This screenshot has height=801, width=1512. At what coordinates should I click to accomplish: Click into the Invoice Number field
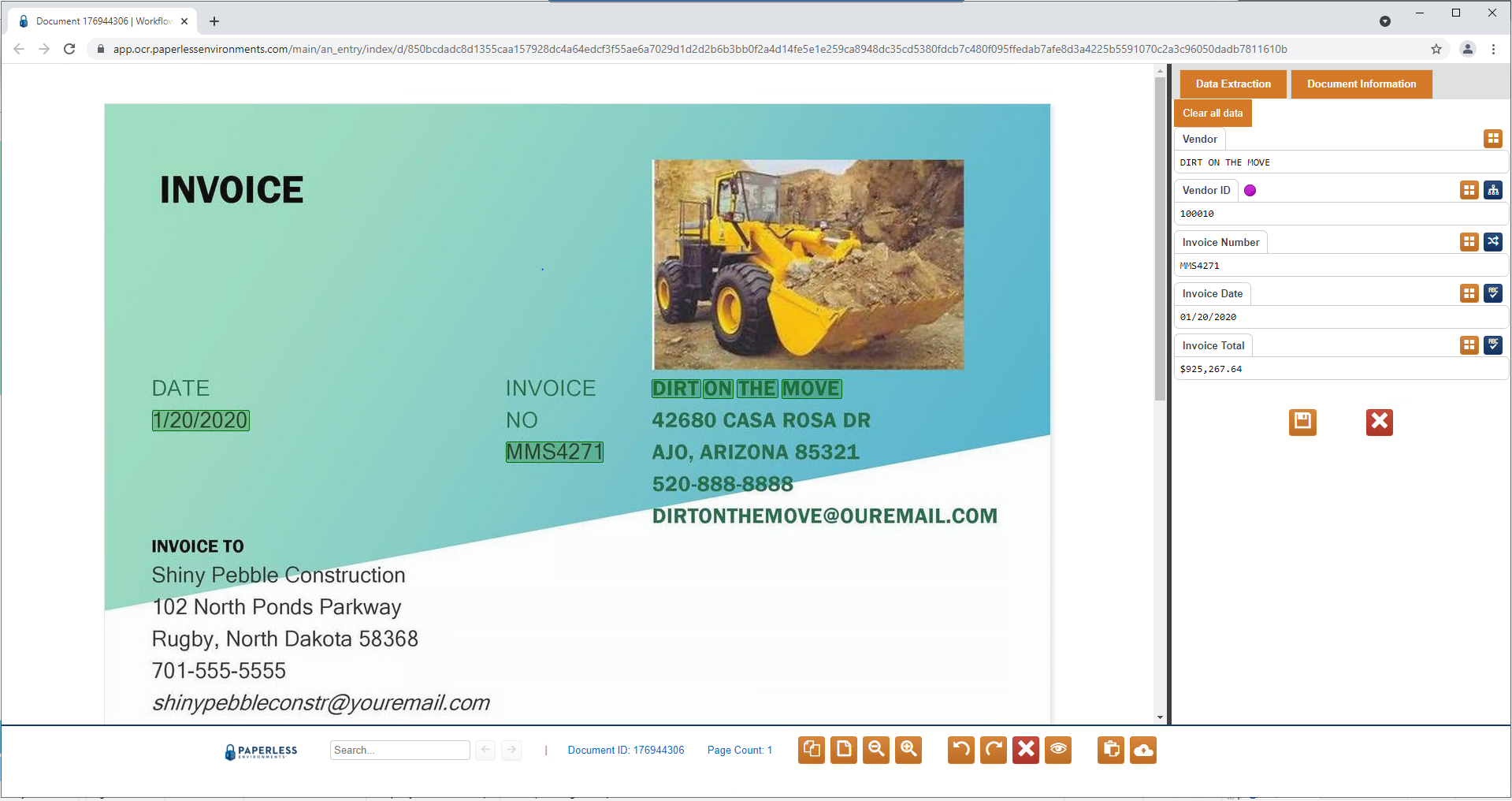coord(1341,266)
